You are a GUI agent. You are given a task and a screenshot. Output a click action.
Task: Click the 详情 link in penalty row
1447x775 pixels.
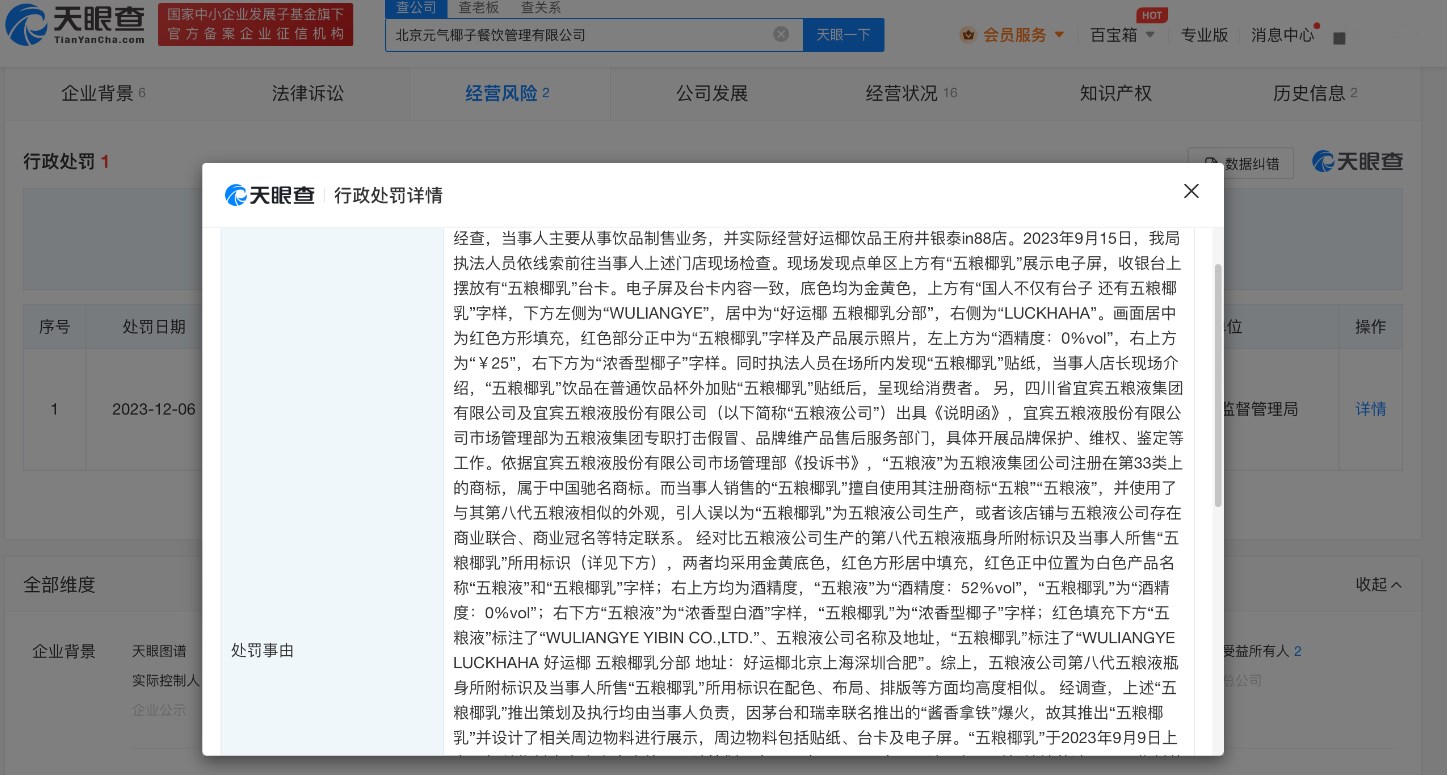1371,409
